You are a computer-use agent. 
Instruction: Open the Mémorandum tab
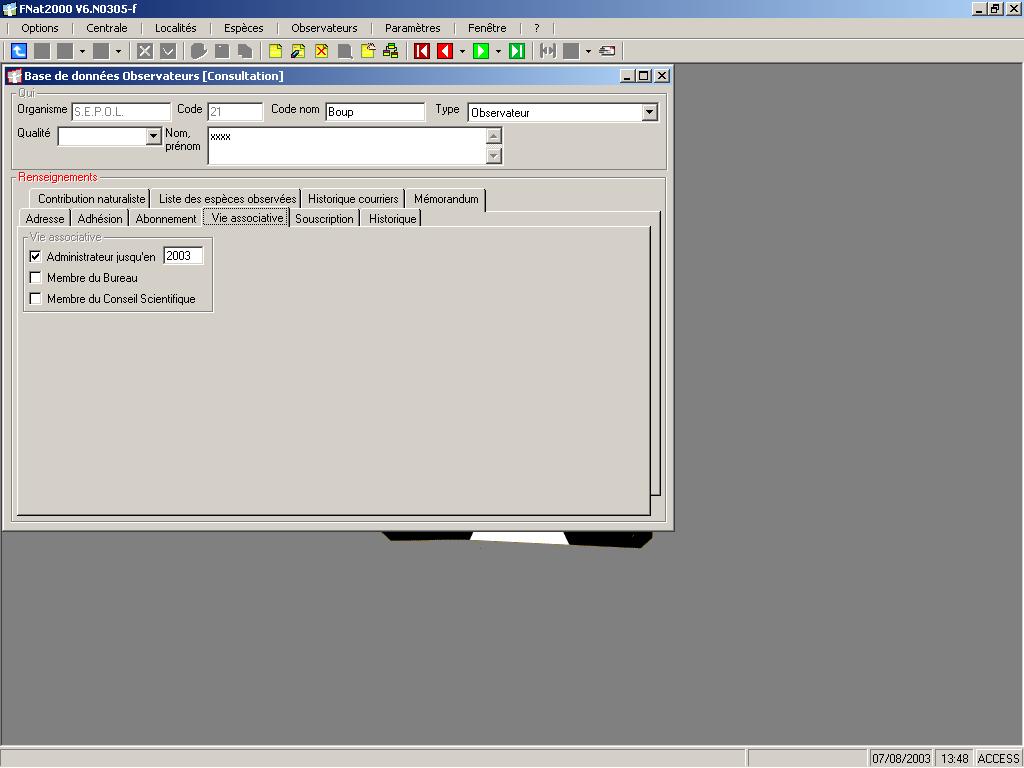(x=446, y=199)
